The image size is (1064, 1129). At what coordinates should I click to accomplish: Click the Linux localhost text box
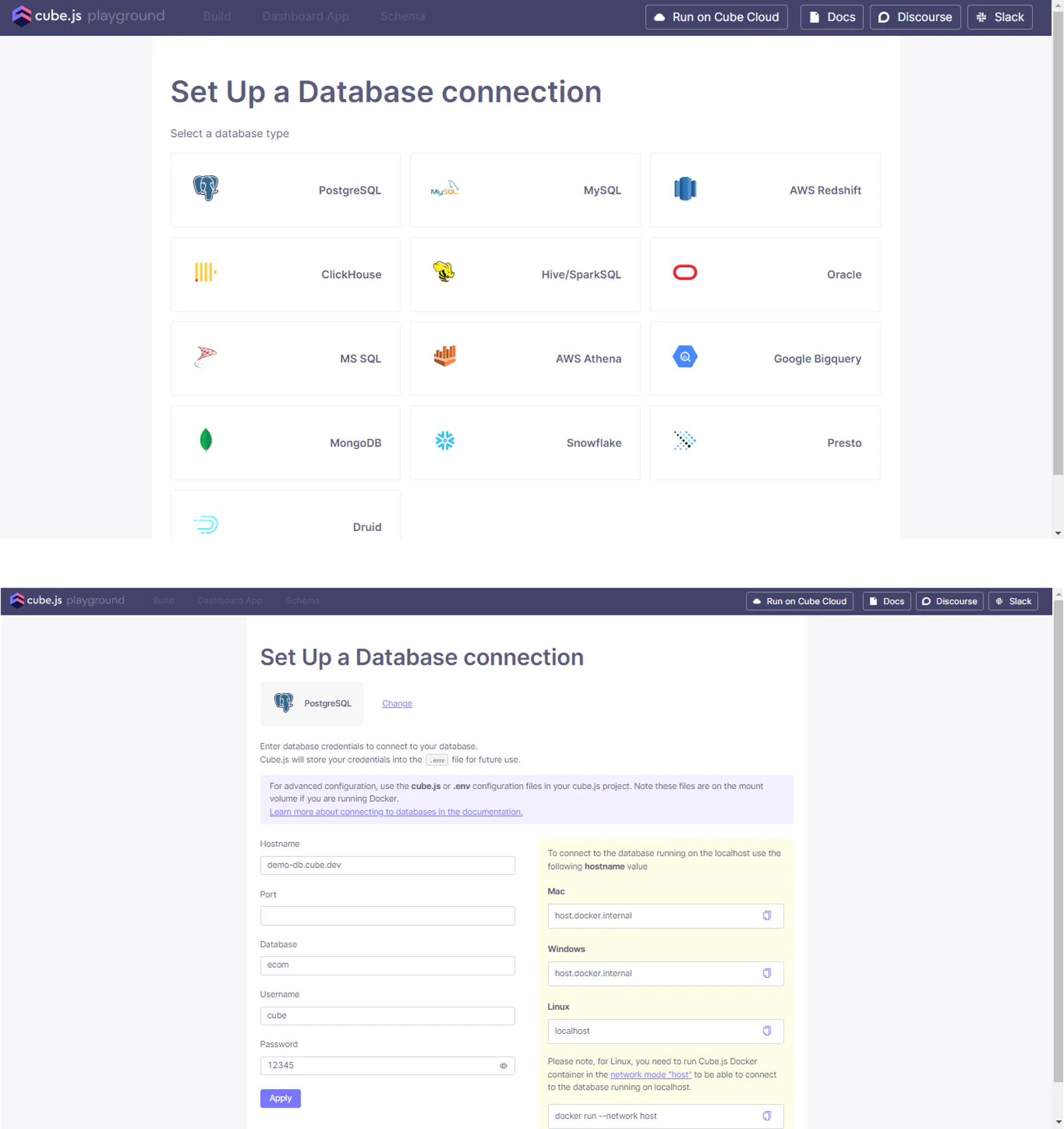pyautogui.click(x=666, y=1032)
